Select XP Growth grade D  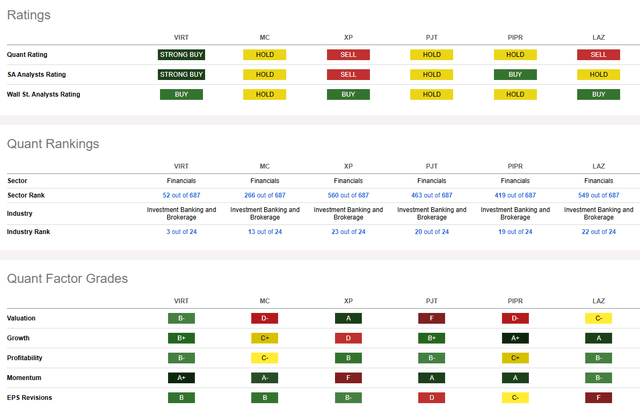[x=348, y=338]
